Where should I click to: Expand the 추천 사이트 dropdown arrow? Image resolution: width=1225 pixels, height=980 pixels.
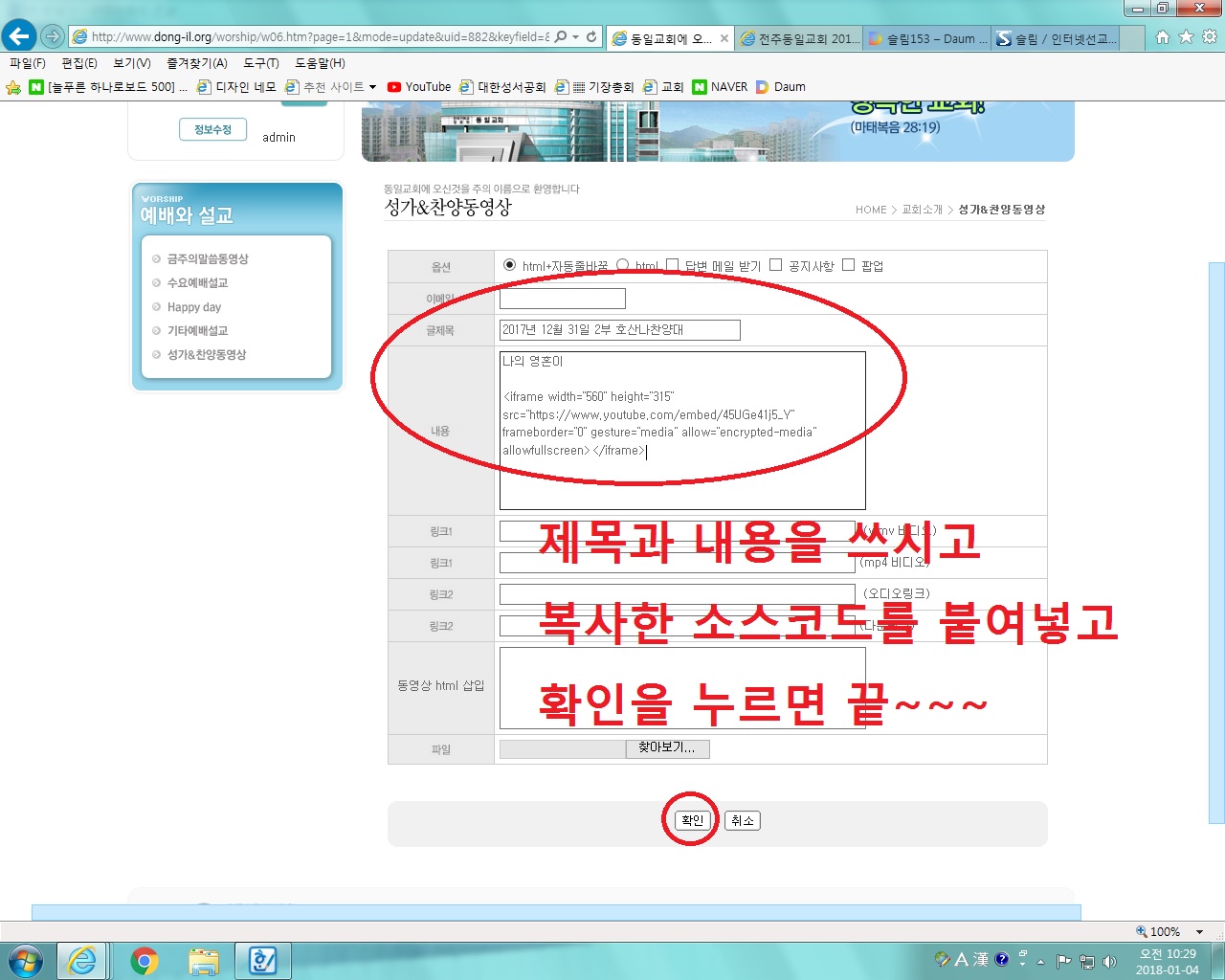372,87
